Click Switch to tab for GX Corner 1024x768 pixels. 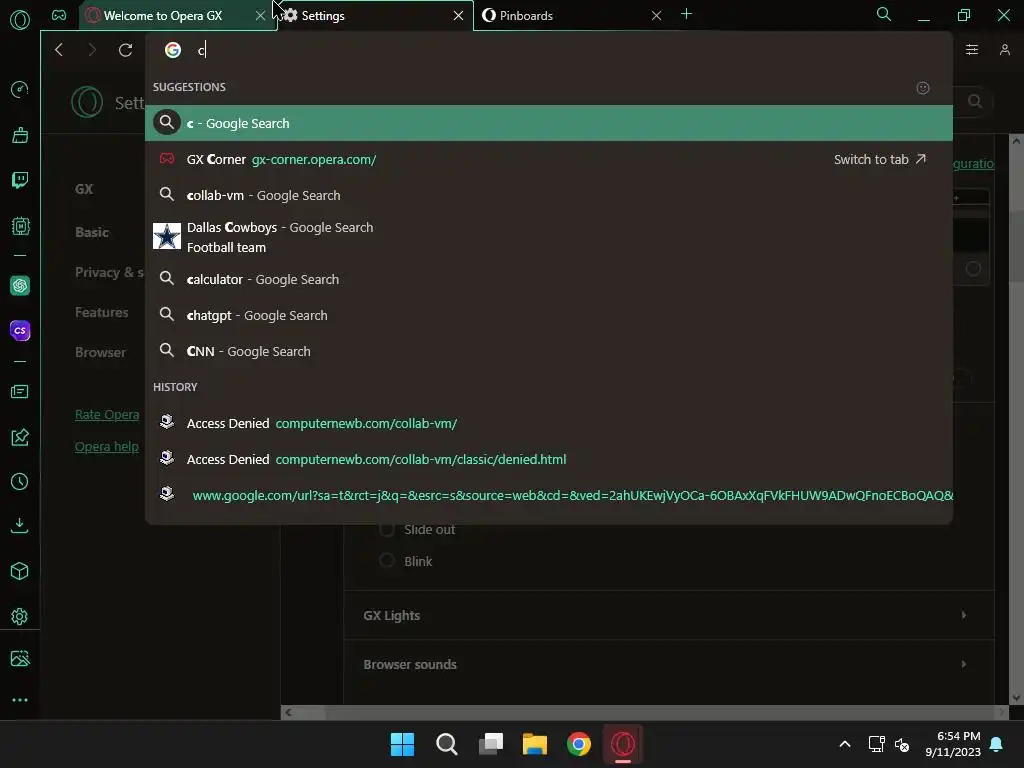(x=880, y=159)
